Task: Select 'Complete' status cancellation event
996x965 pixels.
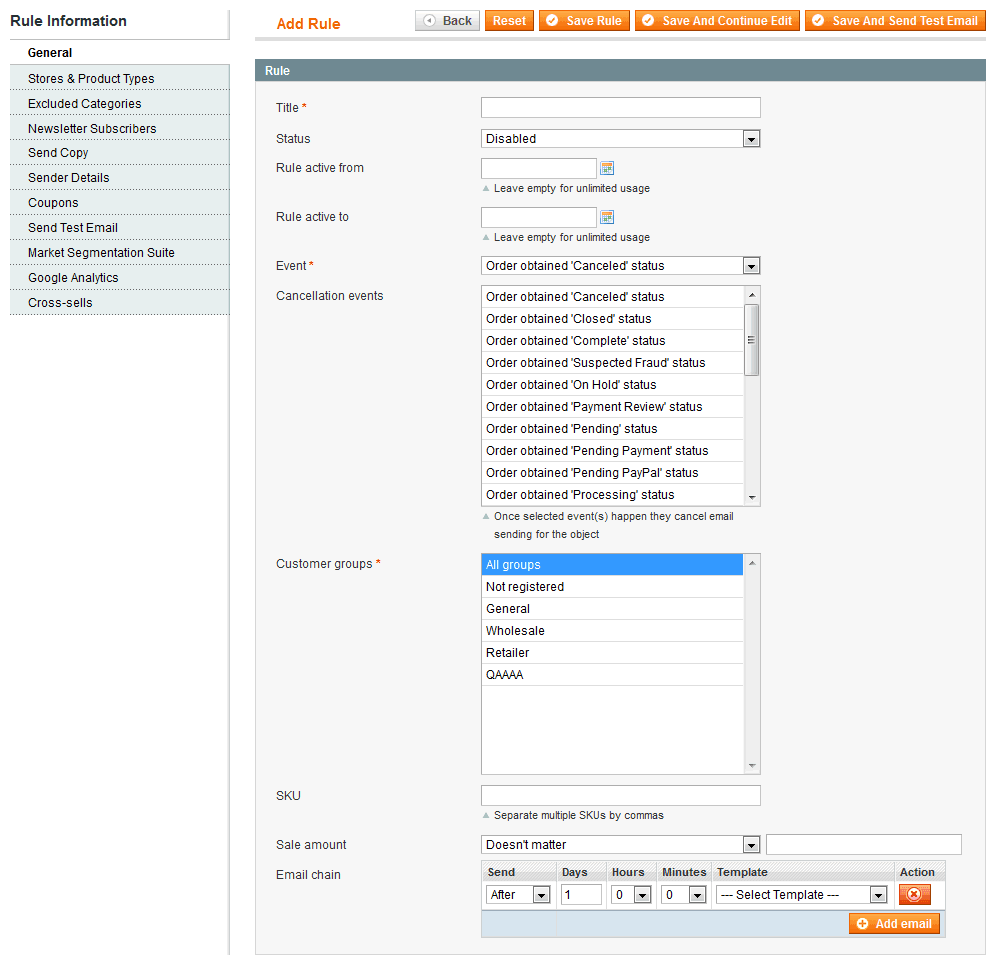Action: click(612, 341)
